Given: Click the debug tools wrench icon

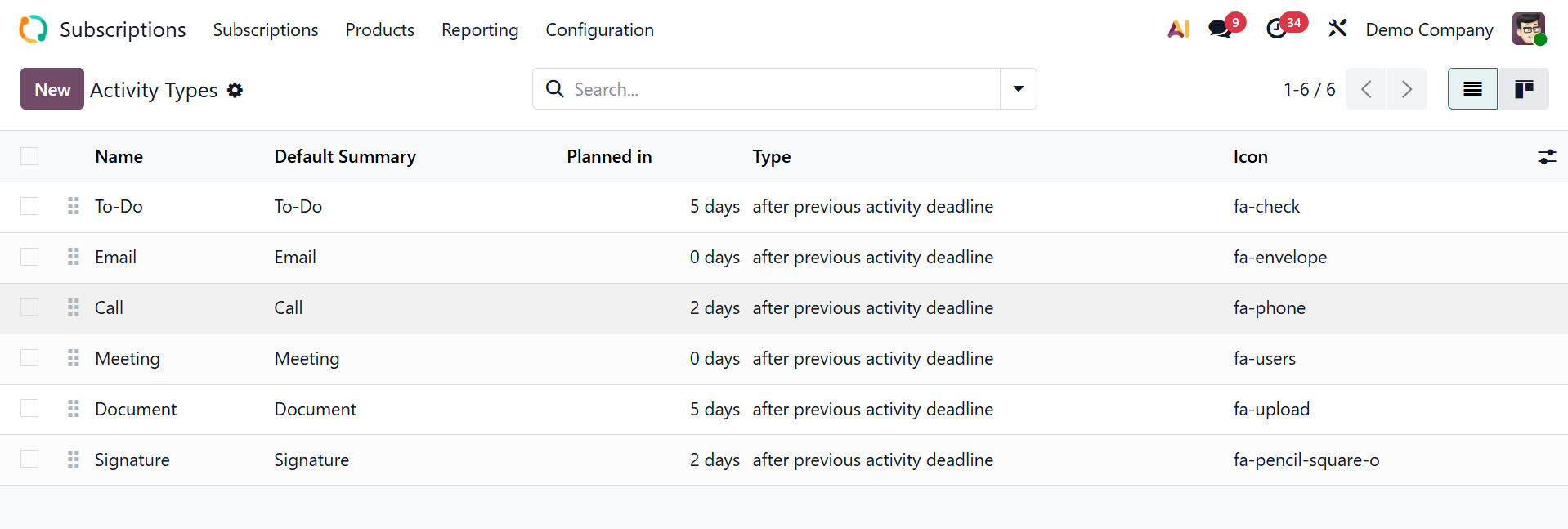Looking at the screenshot, I should point(1337,29).
